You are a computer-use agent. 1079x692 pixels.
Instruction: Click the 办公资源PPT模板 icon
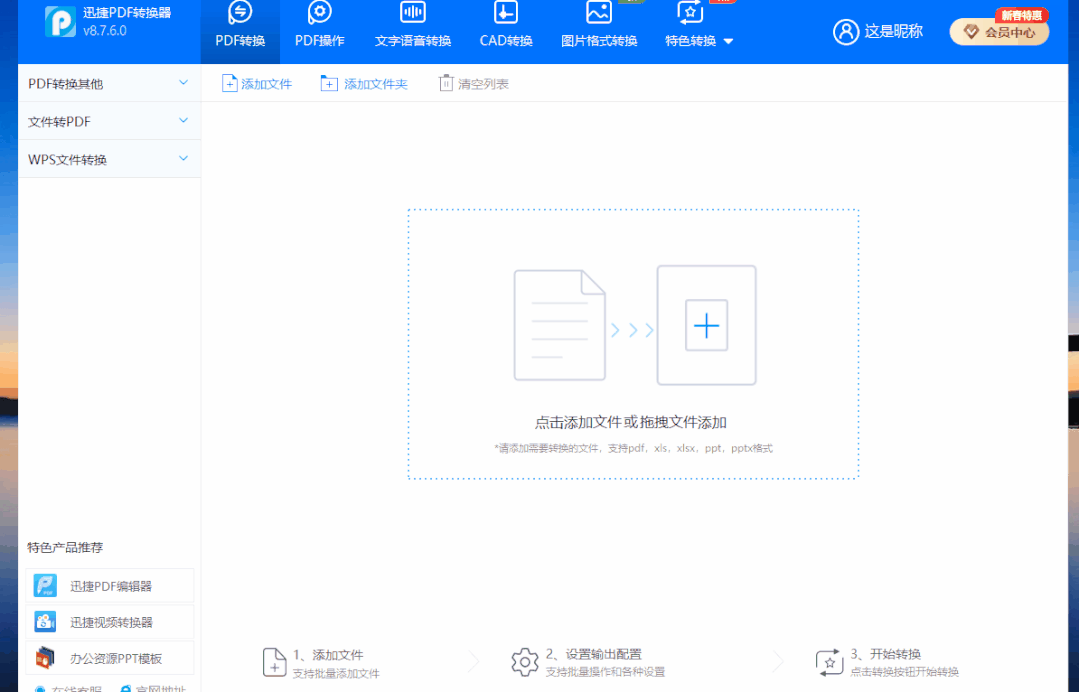coord(44,659)
